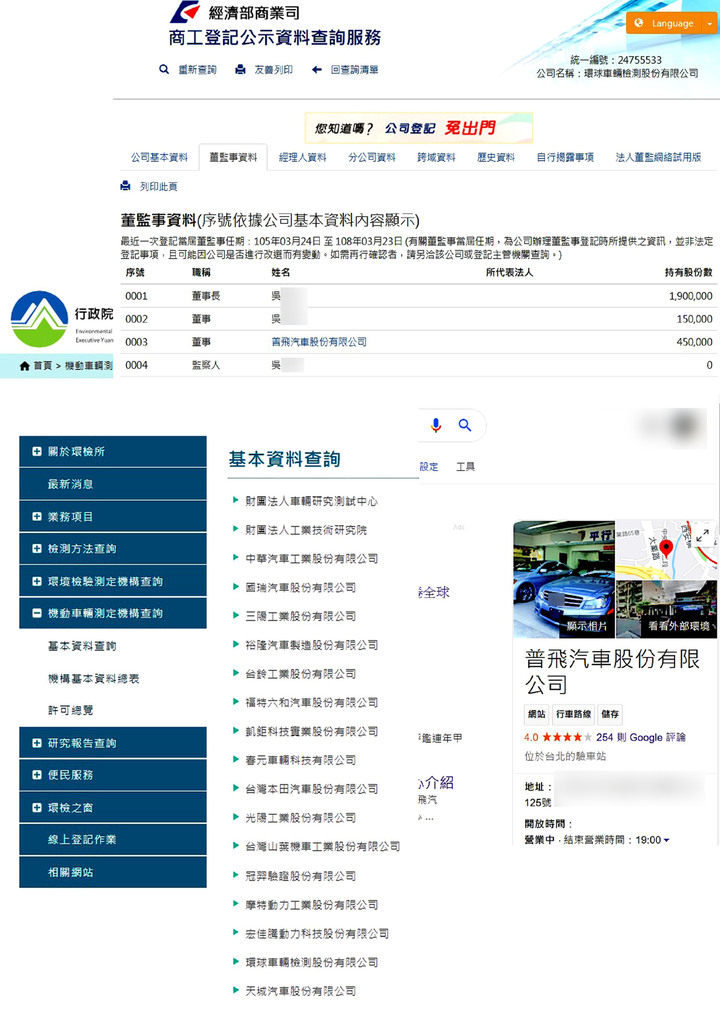Click the 回查詢清單 back arrow icon
The image size is (720, 1010).
[316, 70]
